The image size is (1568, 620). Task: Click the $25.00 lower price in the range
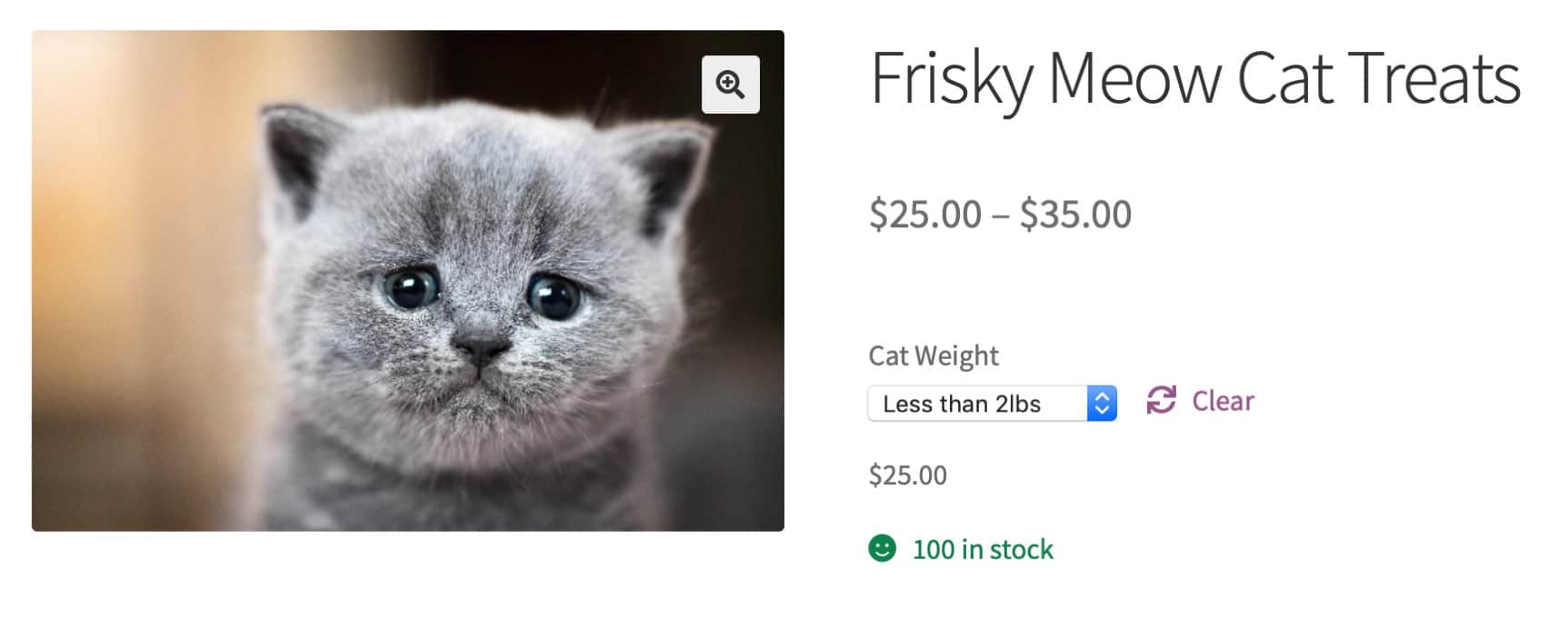coord(925,215)
